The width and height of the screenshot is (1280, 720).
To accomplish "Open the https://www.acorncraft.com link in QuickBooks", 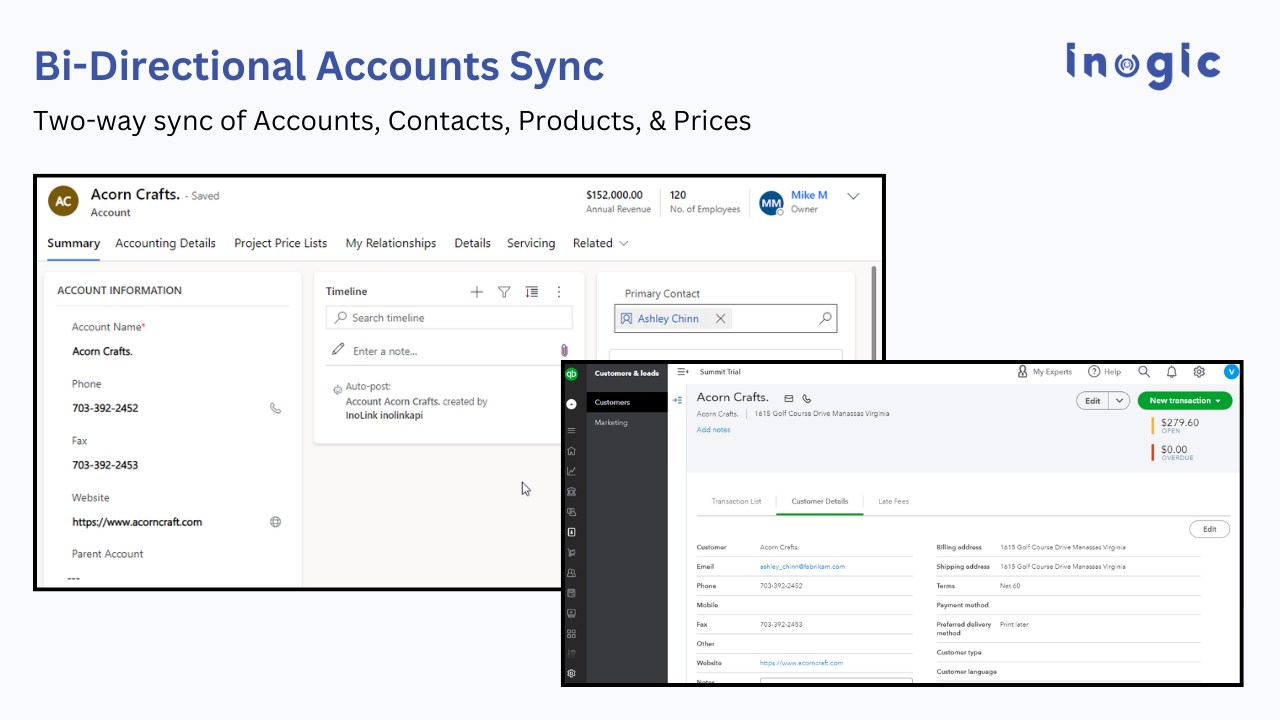I will [801, 663].
